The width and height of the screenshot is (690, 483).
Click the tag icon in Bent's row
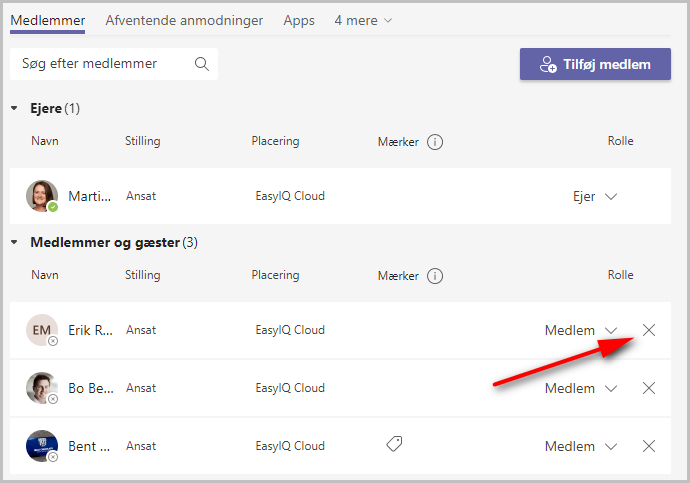(x=394, y=444)
